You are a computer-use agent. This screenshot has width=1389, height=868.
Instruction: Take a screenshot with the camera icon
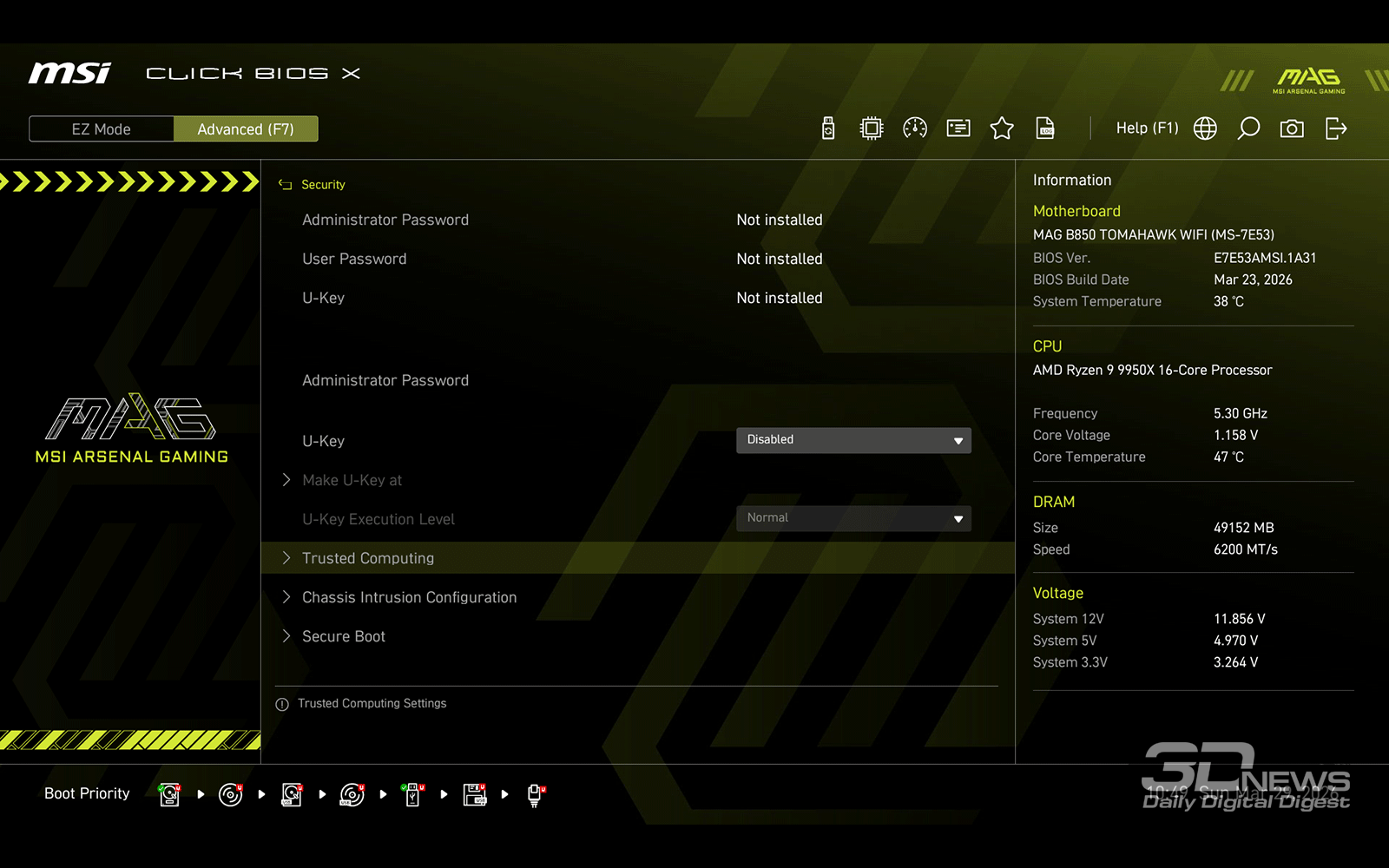click(x=1292, y=128)
